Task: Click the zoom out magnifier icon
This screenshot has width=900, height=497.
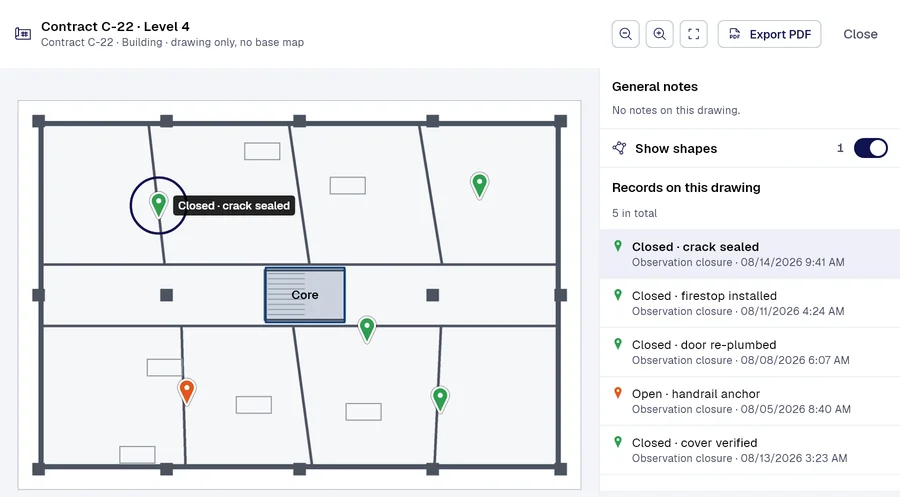Action: point(625,34)
